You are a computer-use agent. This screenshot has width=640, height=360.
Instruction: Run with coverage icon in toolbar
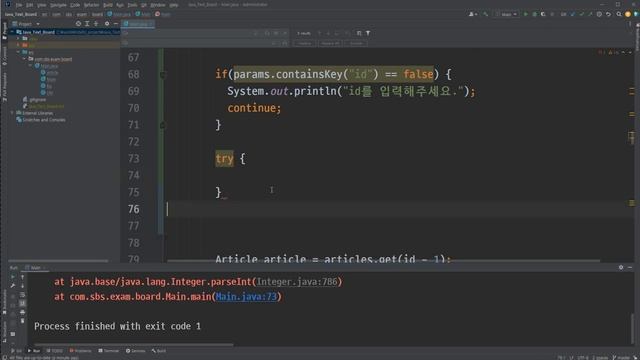point(543,14)
